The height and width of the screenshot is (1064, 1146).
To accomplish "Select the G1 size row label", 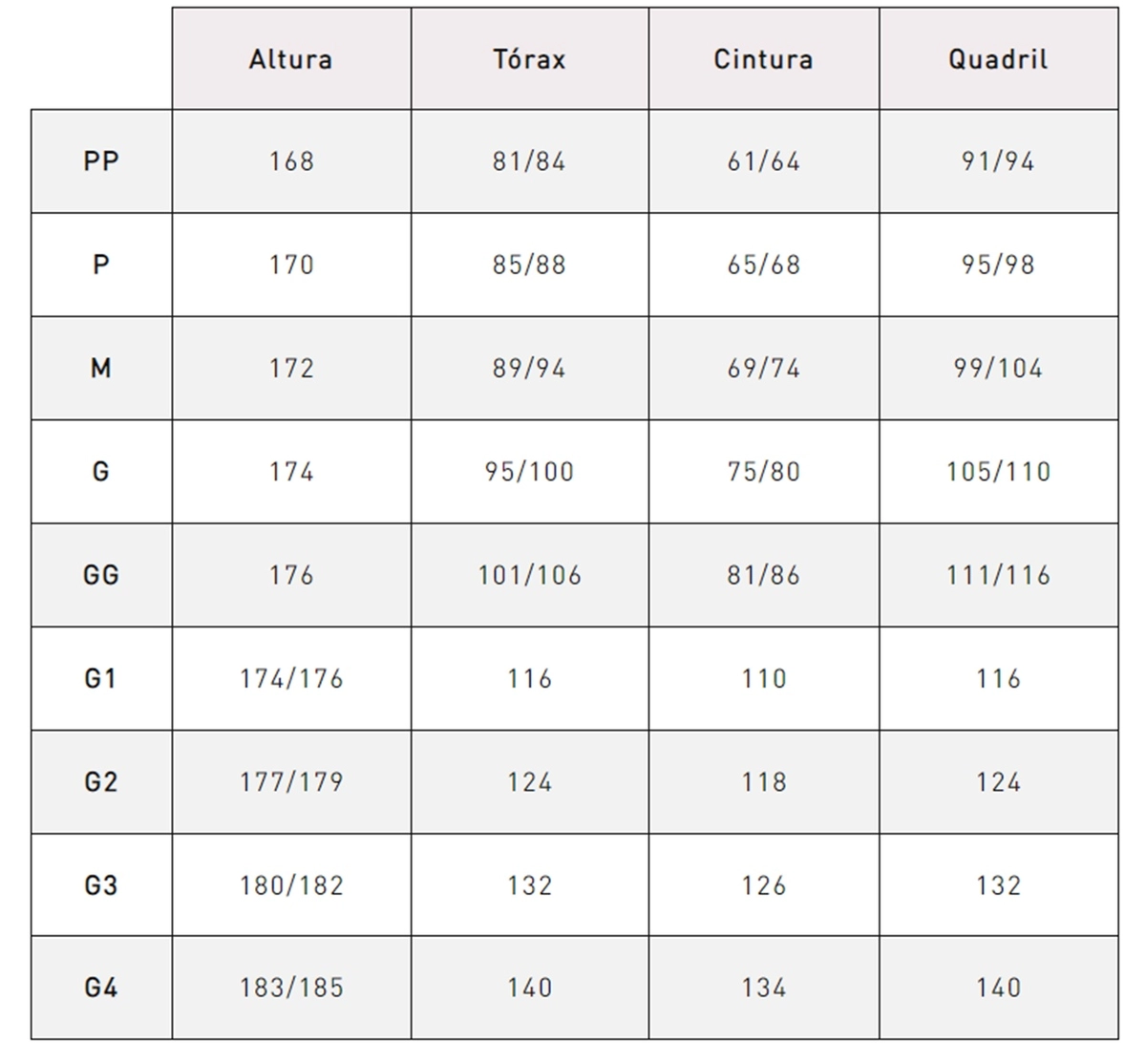I will (101, 679).
